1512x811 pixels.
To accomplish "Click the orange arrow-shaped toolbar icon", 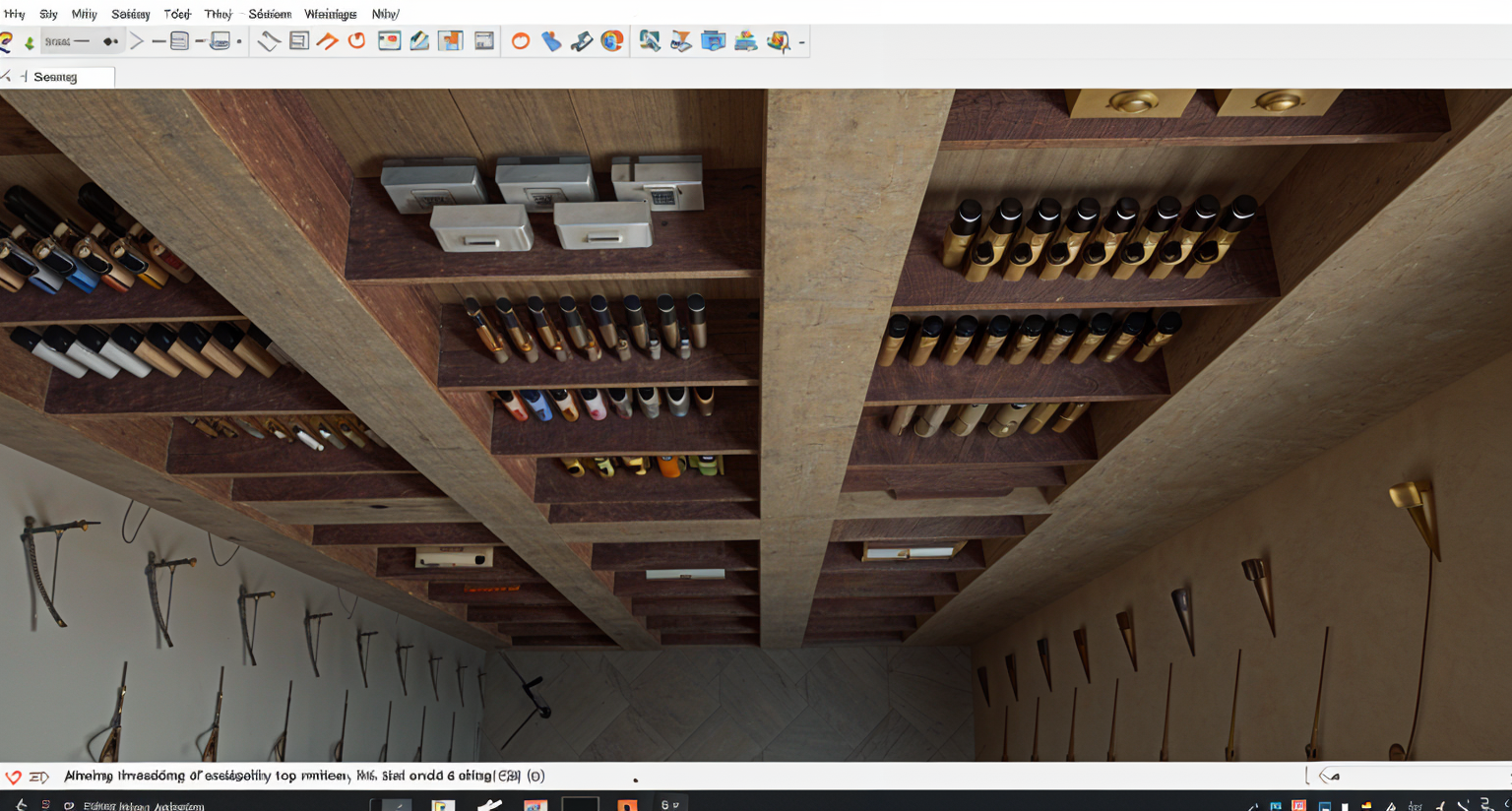I will tap(327, 41).
